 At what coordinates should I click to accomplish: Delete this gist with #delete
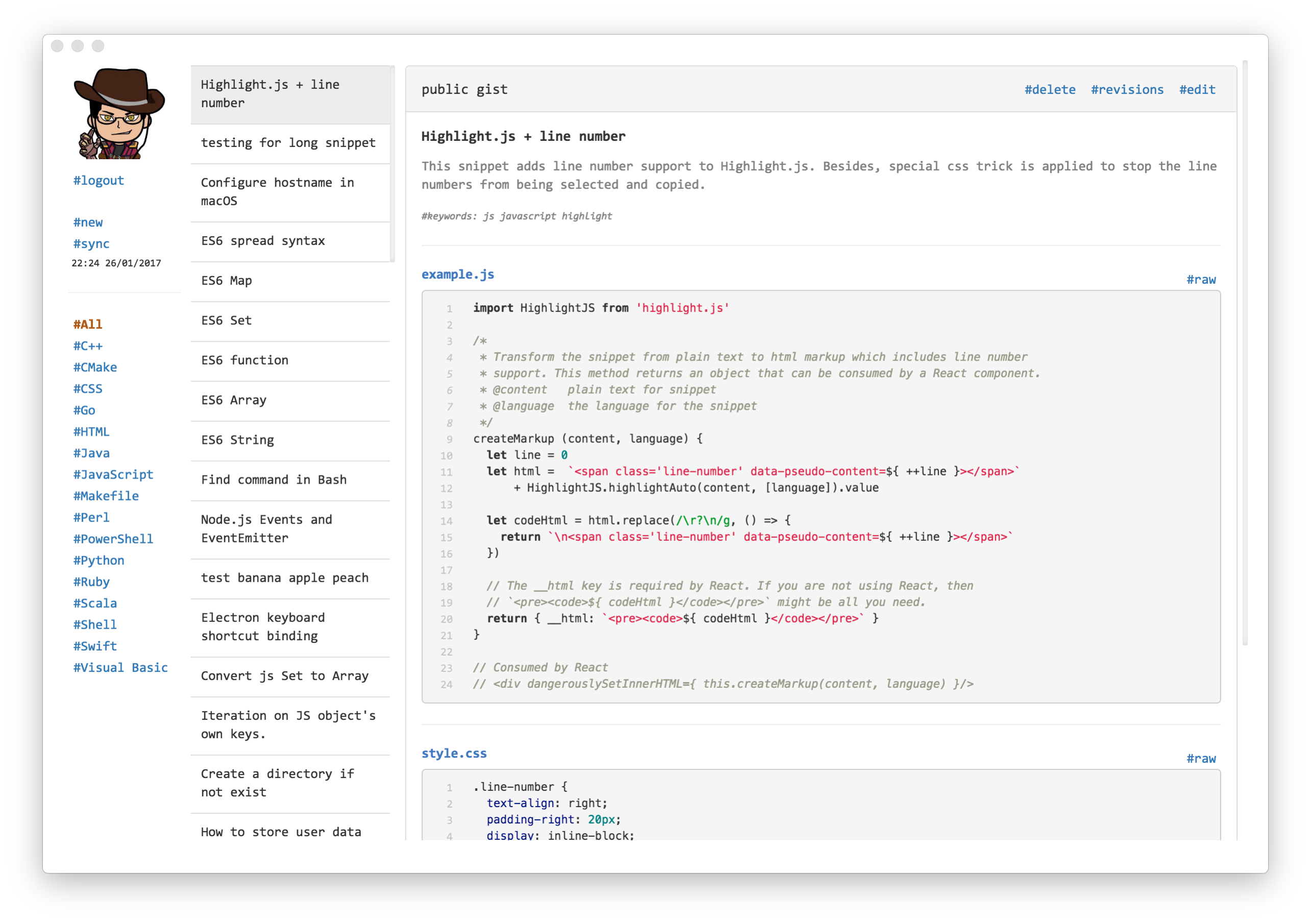1050,90
